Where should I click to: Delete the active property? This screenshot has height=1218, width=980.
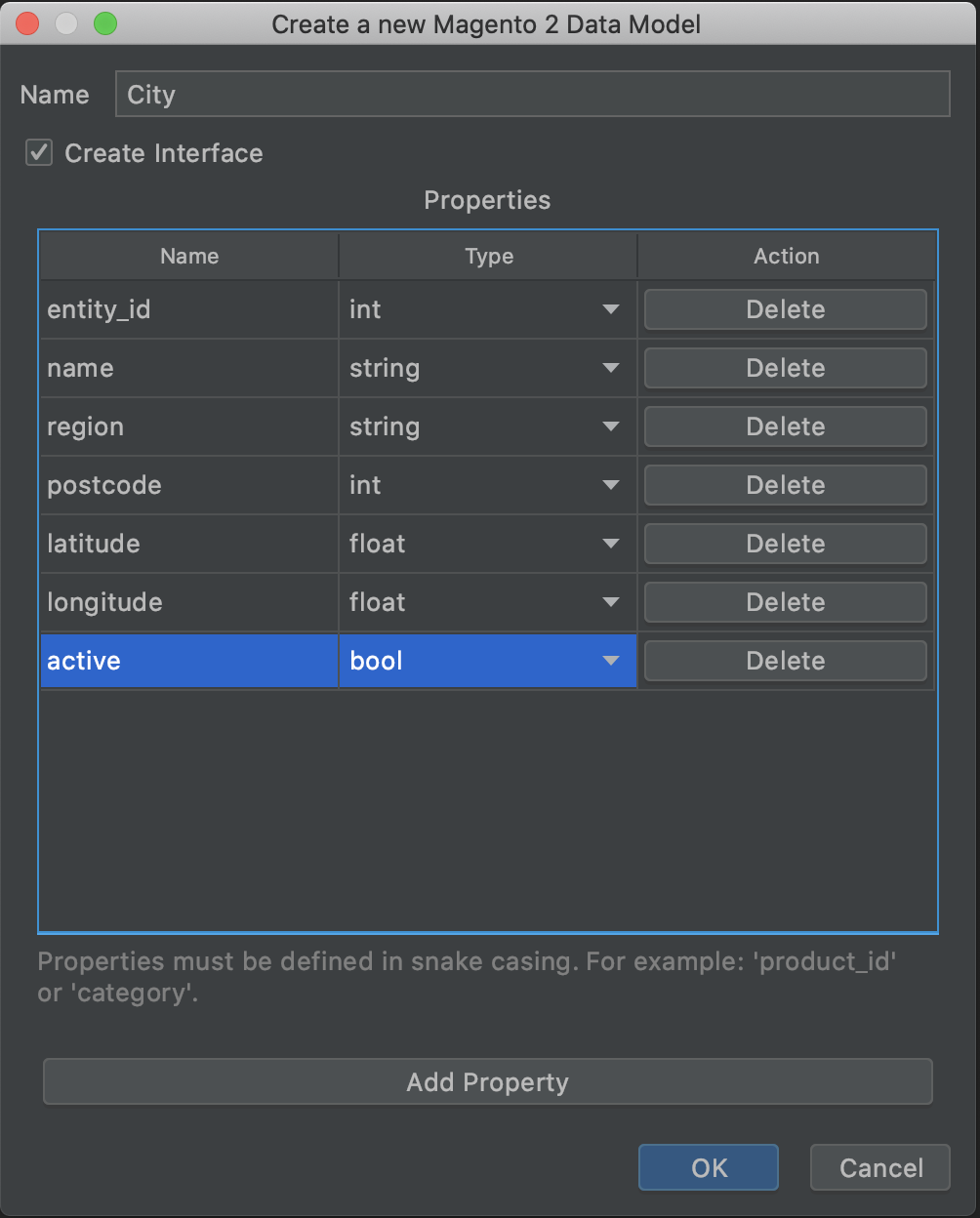(x=786, y=661)
